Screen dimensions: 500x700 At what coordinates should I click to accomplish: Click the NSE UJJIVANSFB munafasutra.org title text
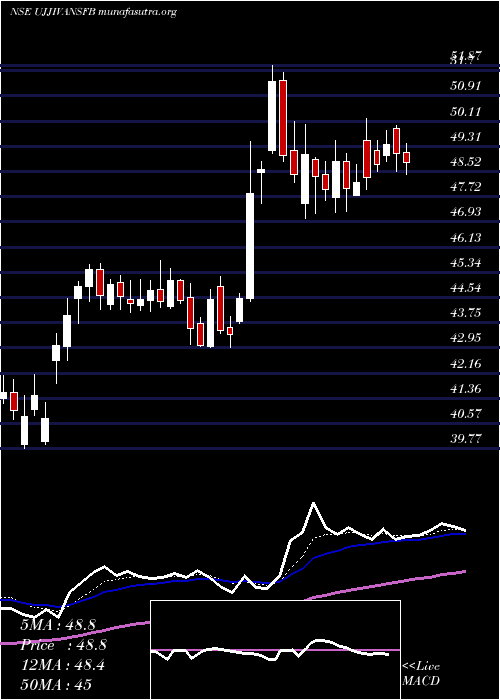coord(93,12)
